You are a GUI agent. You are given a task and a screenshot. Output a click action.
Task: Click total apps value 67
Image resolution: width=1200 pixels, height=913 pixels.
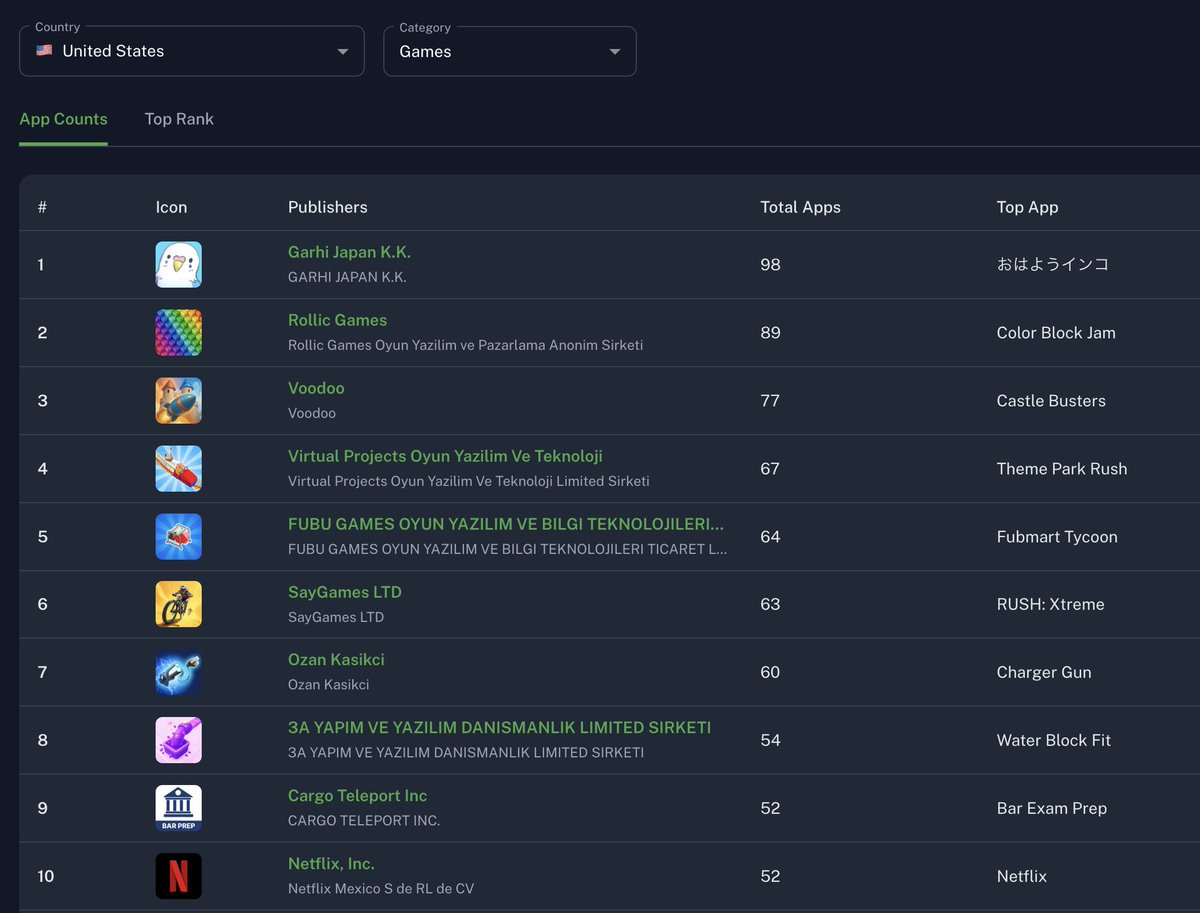[x=770, y=469]
